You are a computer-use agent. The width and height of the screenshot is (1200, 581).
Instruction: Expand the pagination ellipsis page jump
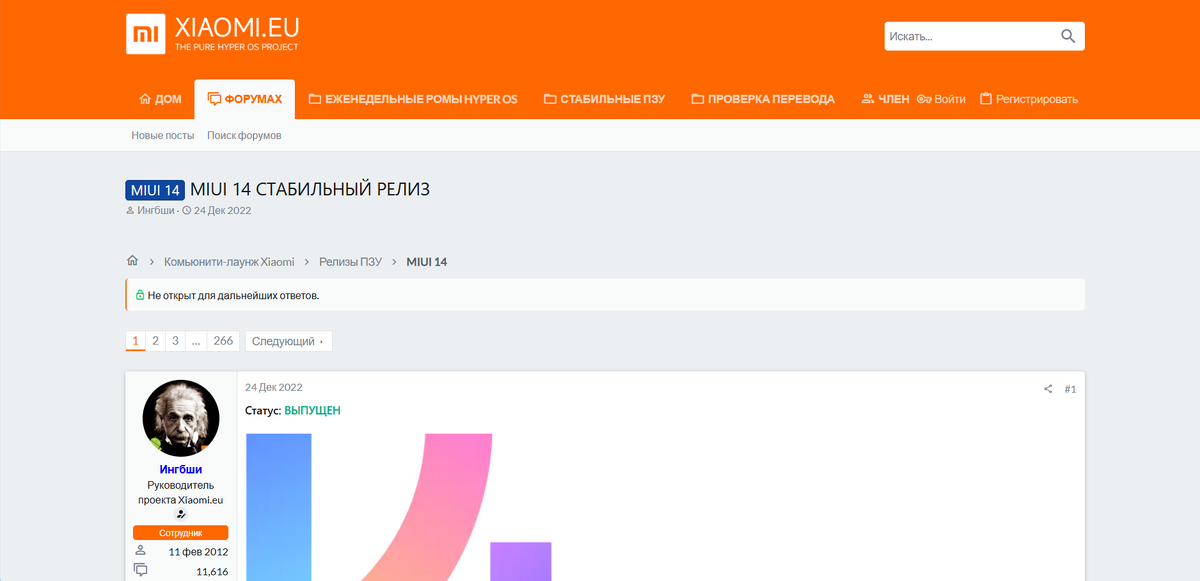(x=196, y=341)
